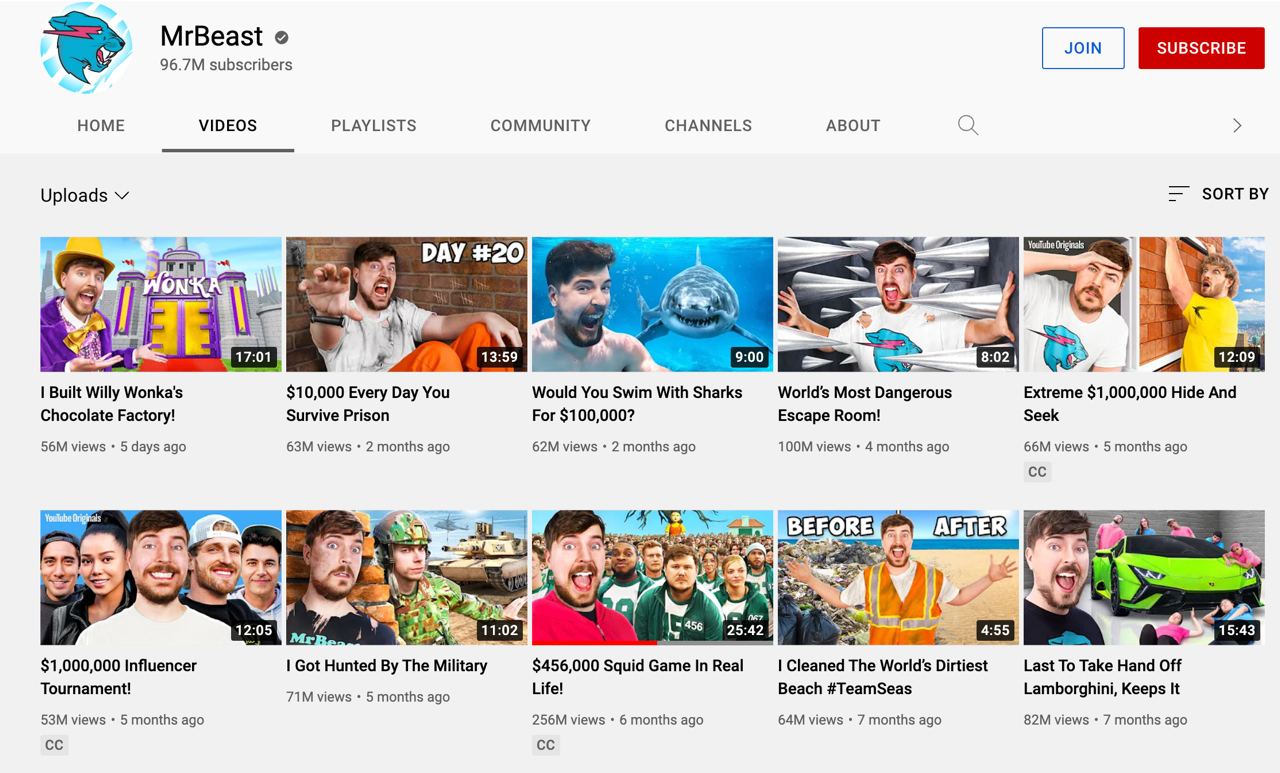Go to the Community tab

540,125
